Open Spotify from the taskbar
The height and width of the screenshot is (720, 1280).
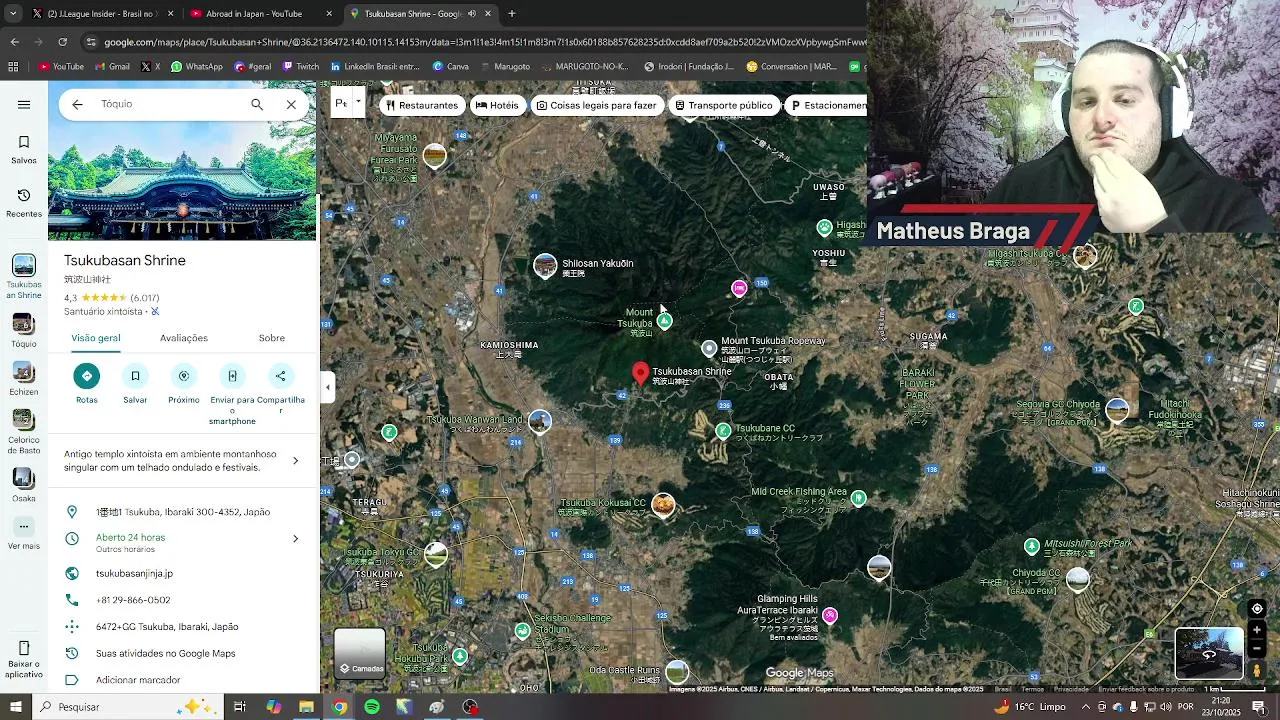click(x=372, y=707)
